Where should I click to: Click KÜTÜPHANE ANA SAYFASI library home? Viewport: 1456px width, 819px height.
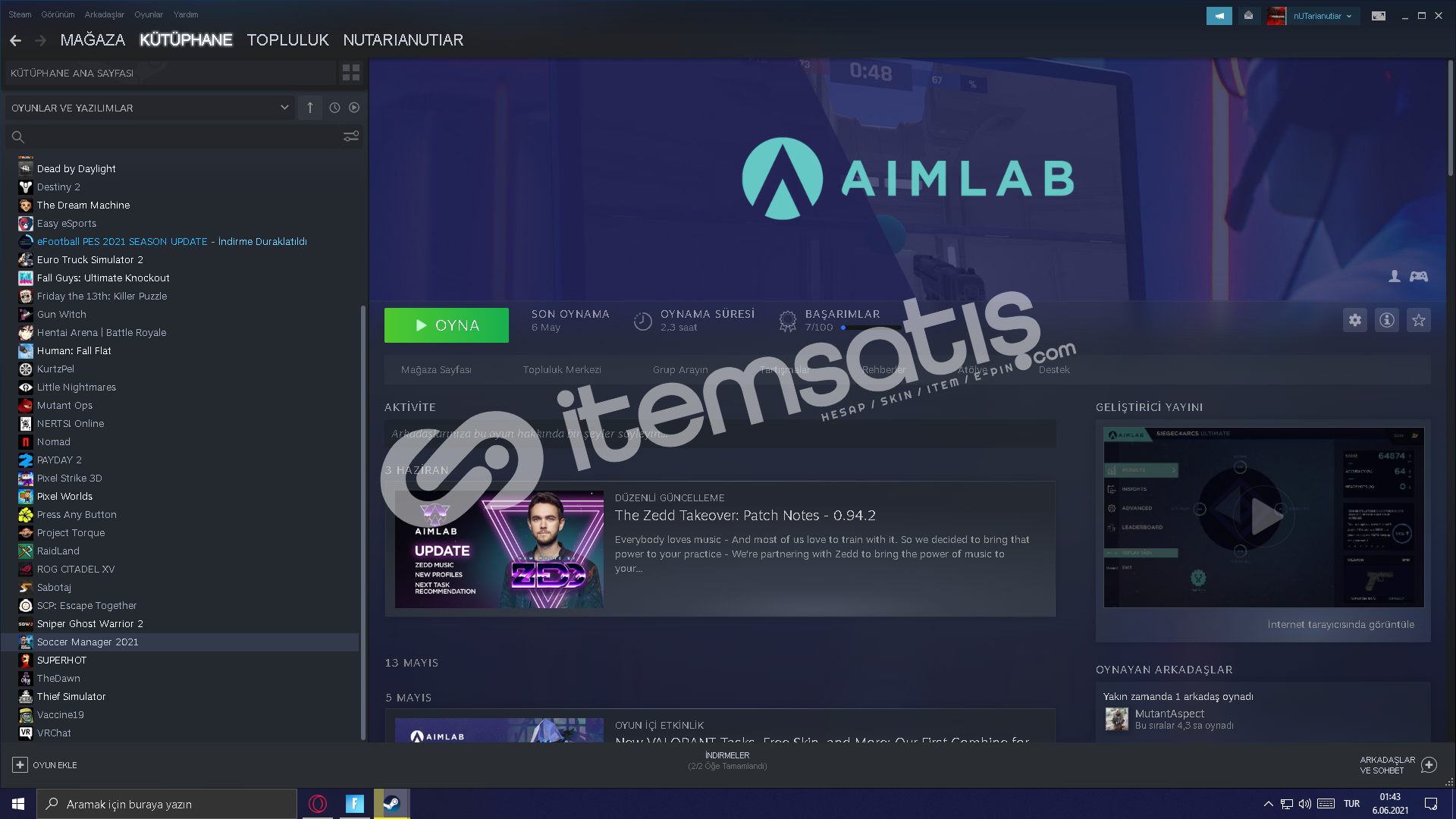coord(171,73)
